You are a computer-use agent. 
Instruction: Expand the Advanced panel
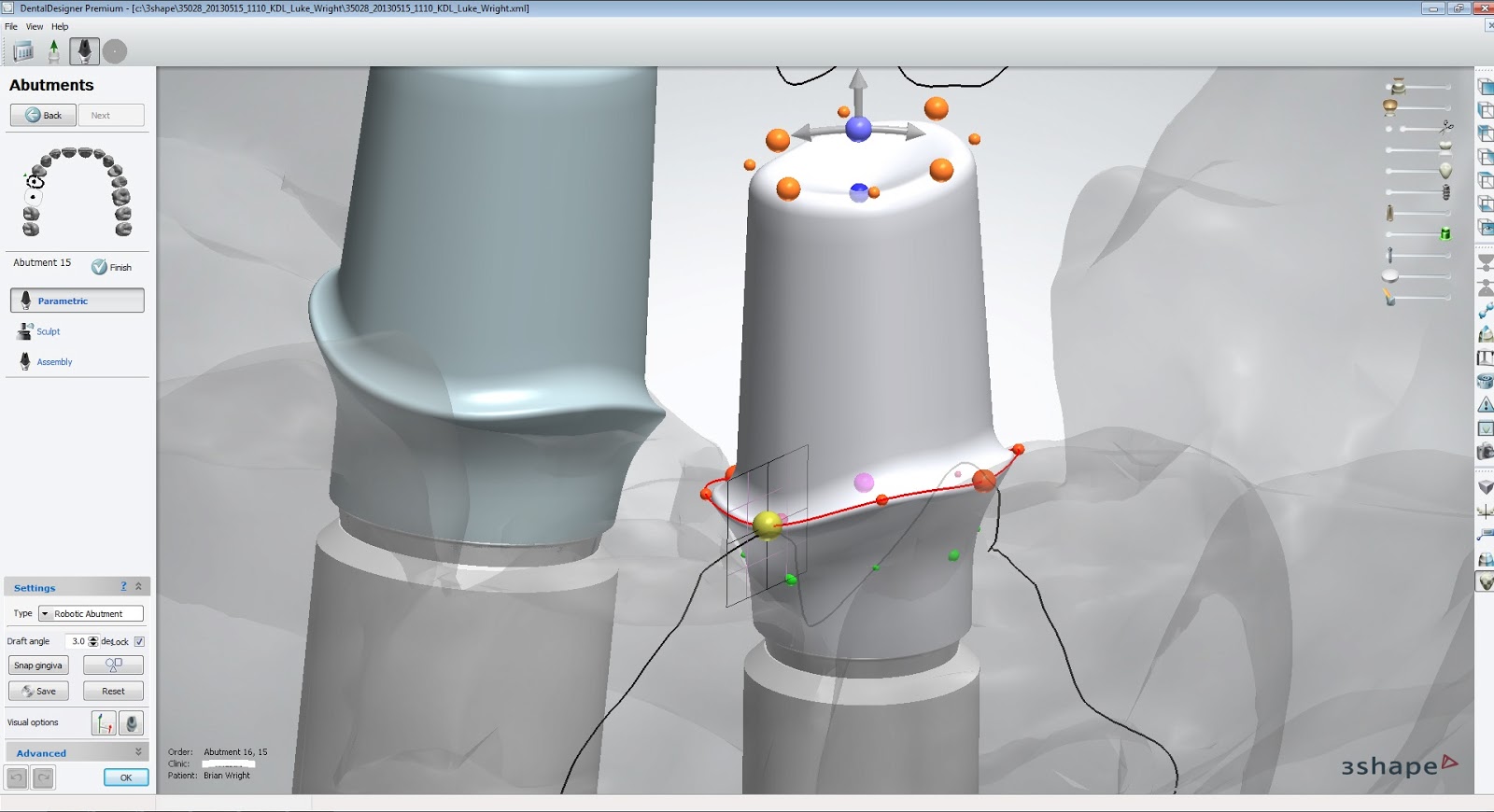(x=78, y=752)
